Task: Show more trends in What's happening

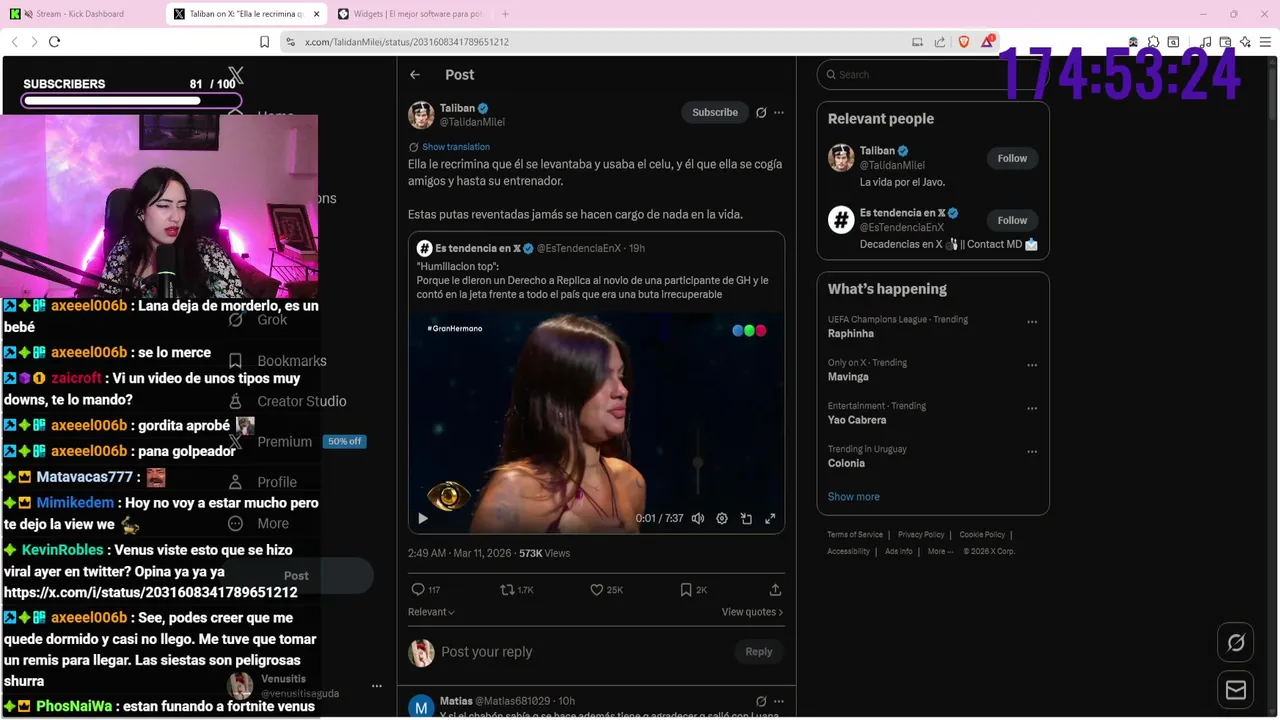Action: 853,497
